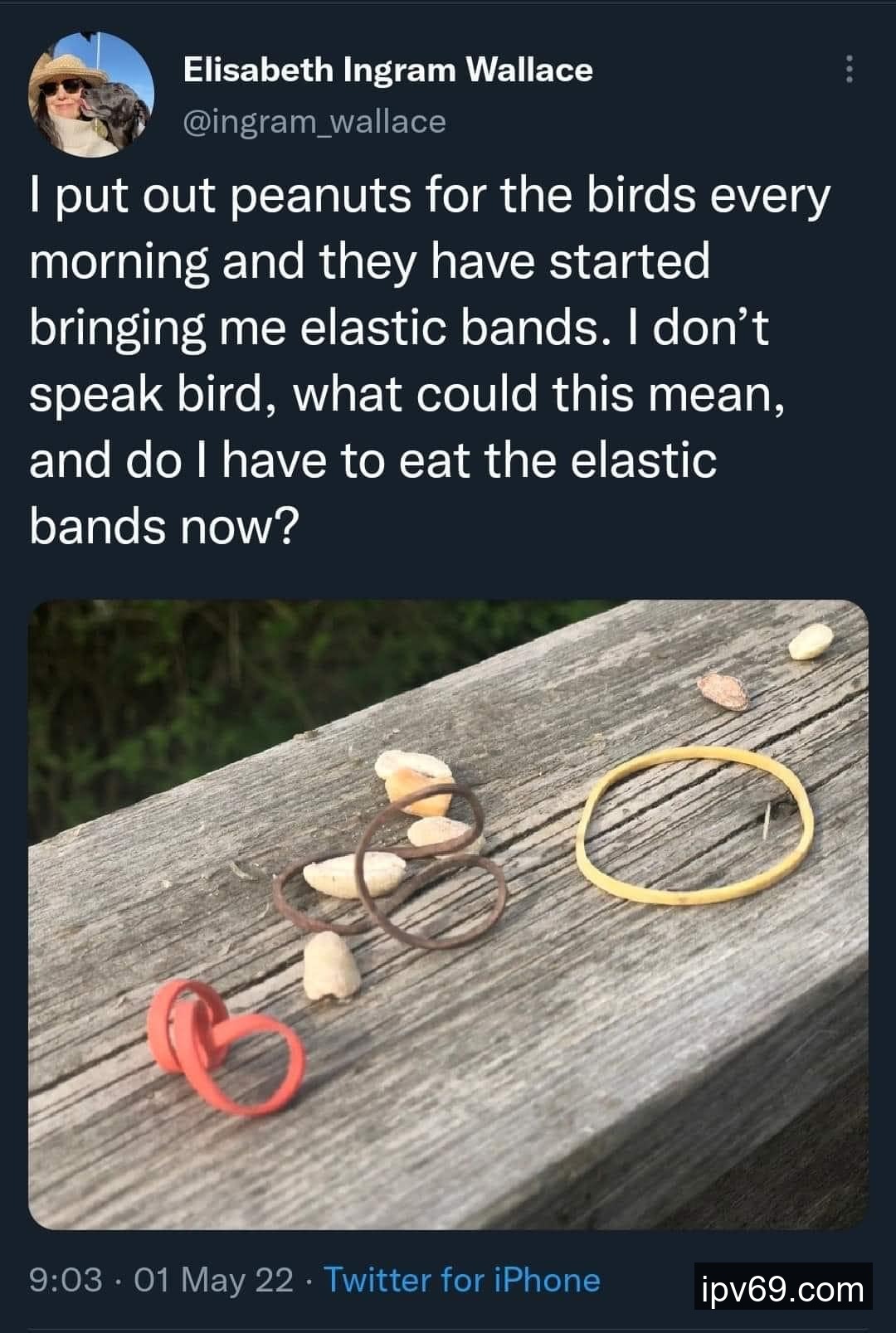This screenshot has width=896, height=1333.
Task: Click the small nail inside the yellow band
Action: pyautogui.click(x=768, y=818)
